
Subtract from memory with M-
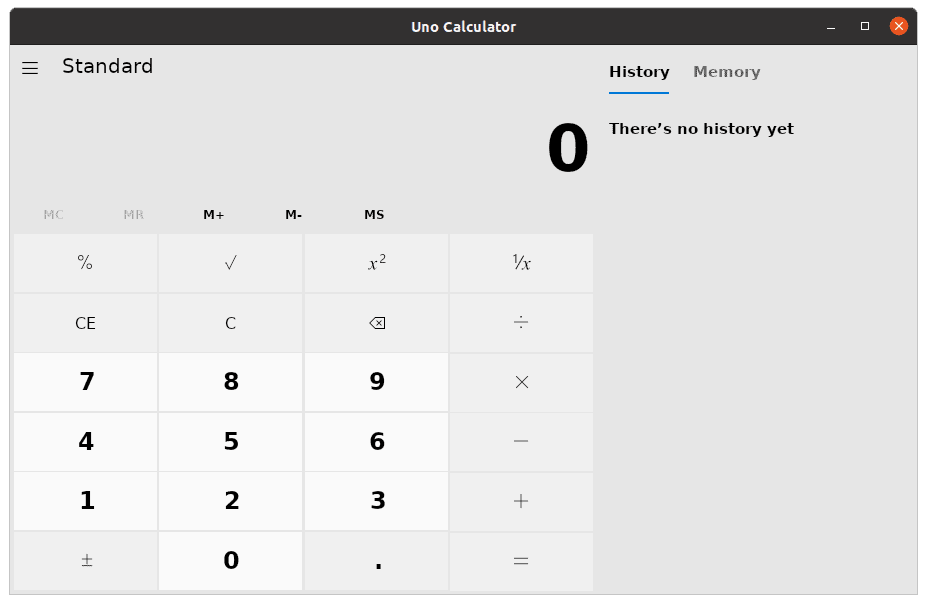point(293,214)
